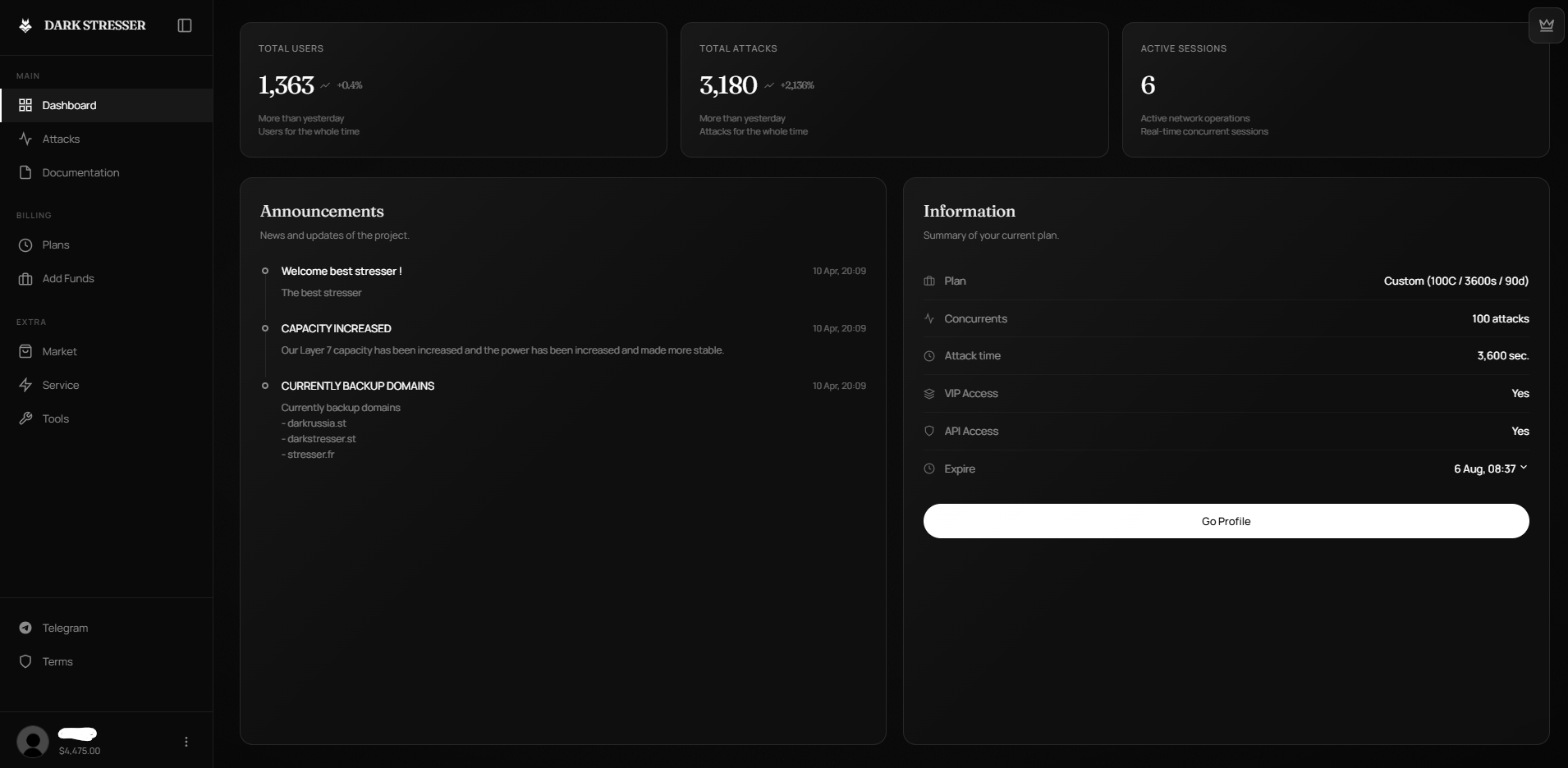1568x768 pixels.
Task: Collapse the sidebar with the panel toggle icon
Action: coord(185,25)
